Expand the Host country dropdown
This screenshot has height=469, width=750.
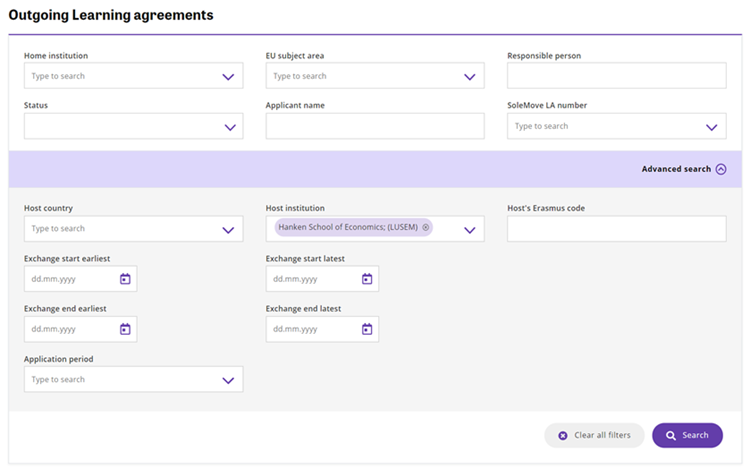(x=228, y=230)
